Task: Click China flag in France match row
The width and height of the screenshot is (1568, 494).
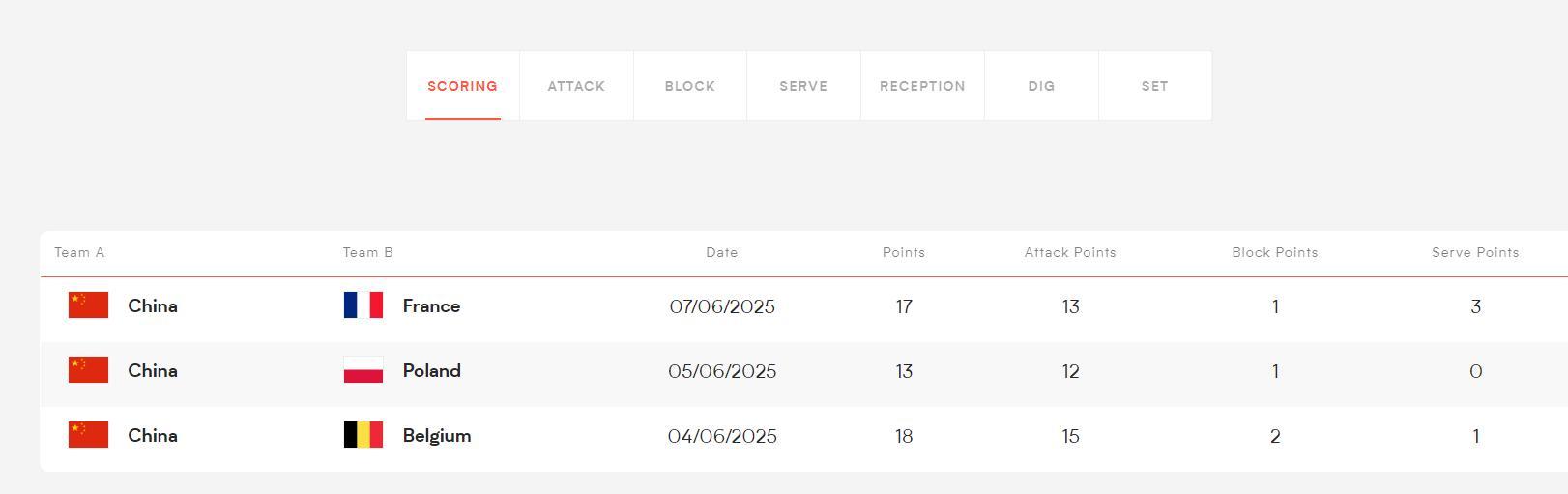Action: (x=88, y=305)
